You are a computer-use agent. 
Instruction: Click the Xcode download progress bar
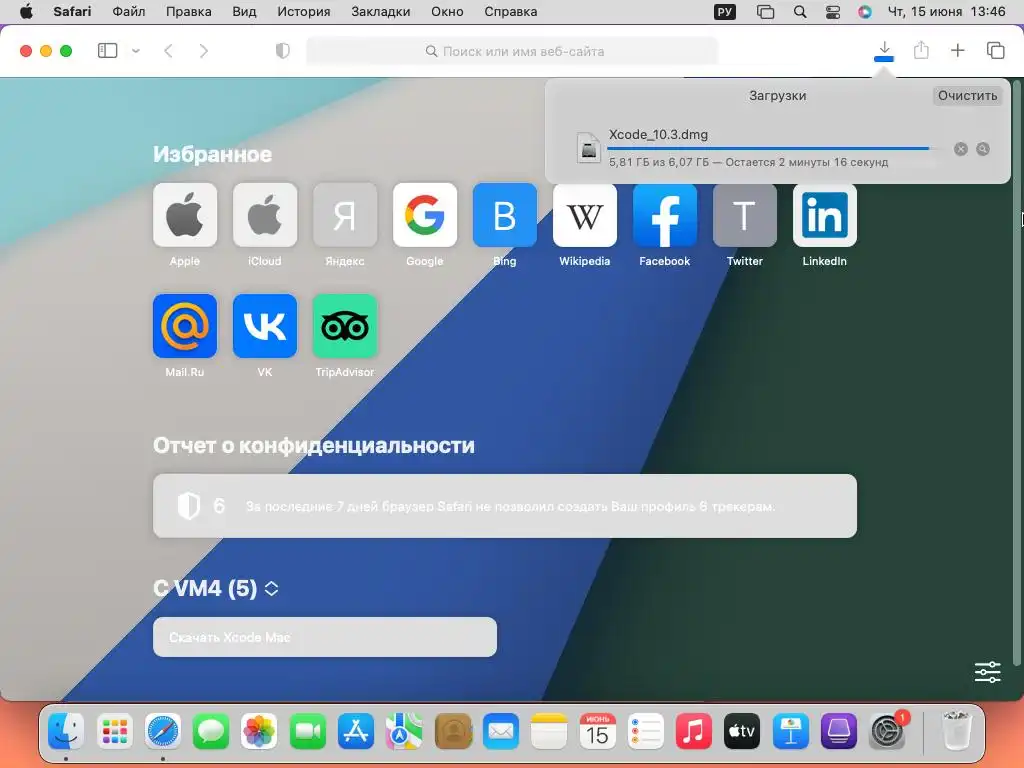point(775,148)
